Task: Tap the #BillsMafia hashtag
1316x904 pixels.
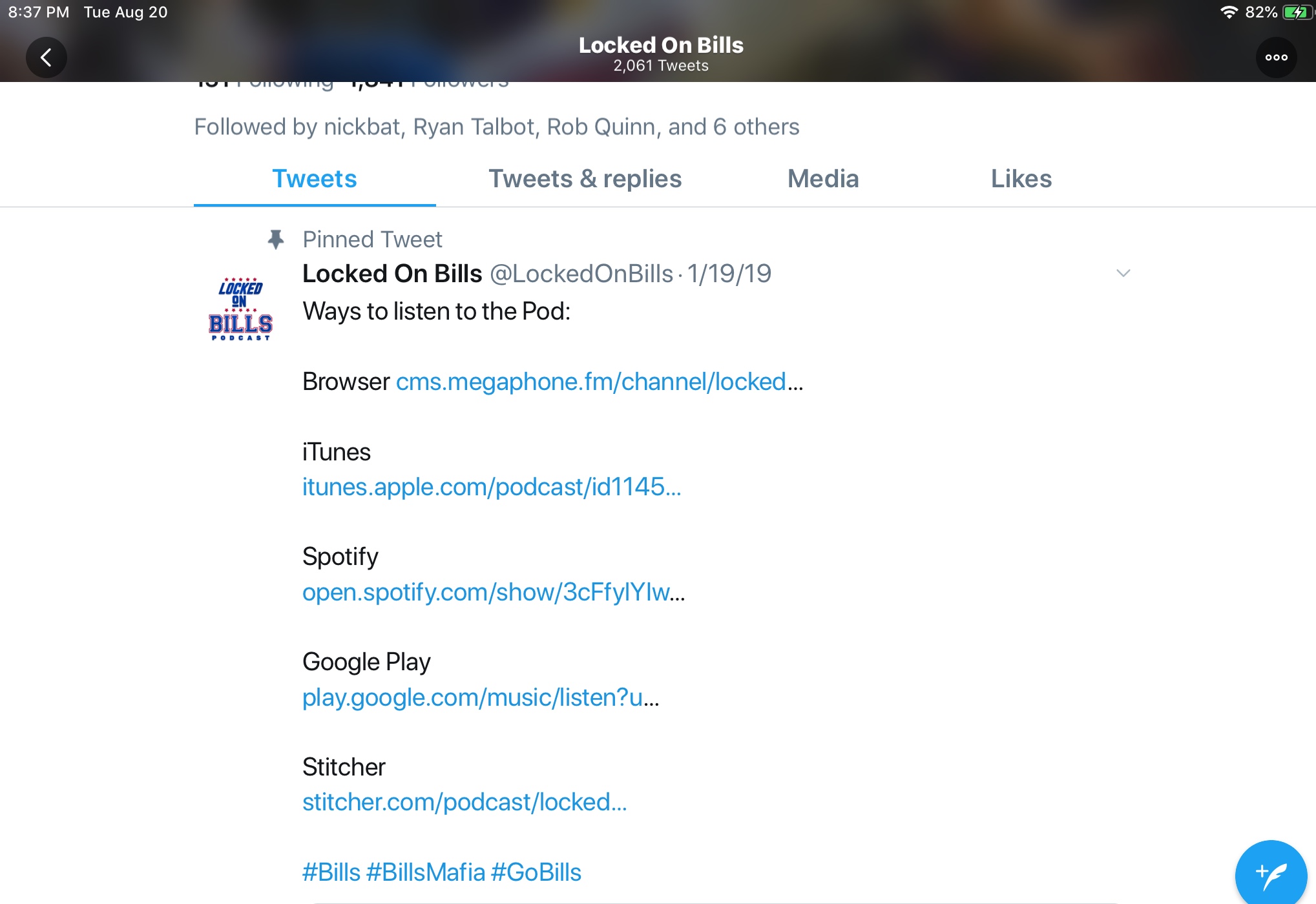Action: click(426, 872)
